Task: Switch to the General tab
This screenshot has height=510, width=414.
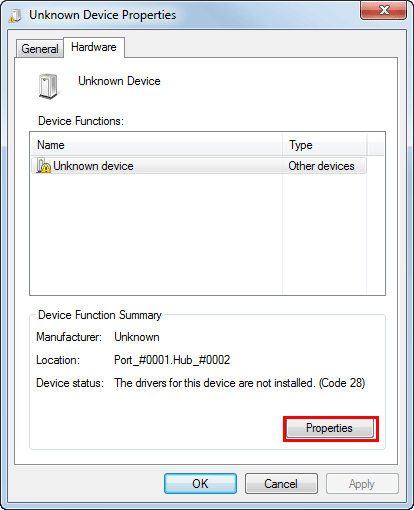Action: pos(40,49)
